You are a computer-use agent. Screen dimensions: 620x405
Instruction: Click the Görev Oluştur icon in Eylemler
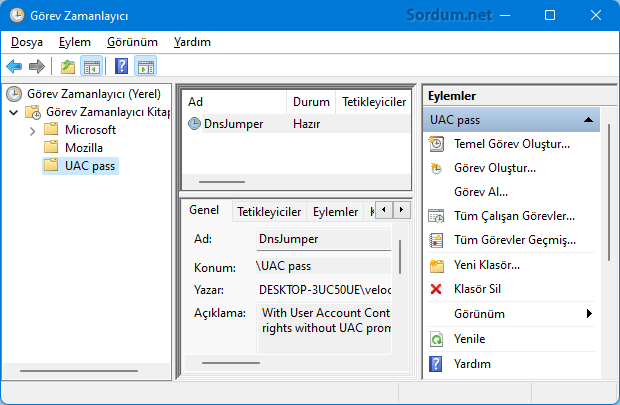[436, 168]
